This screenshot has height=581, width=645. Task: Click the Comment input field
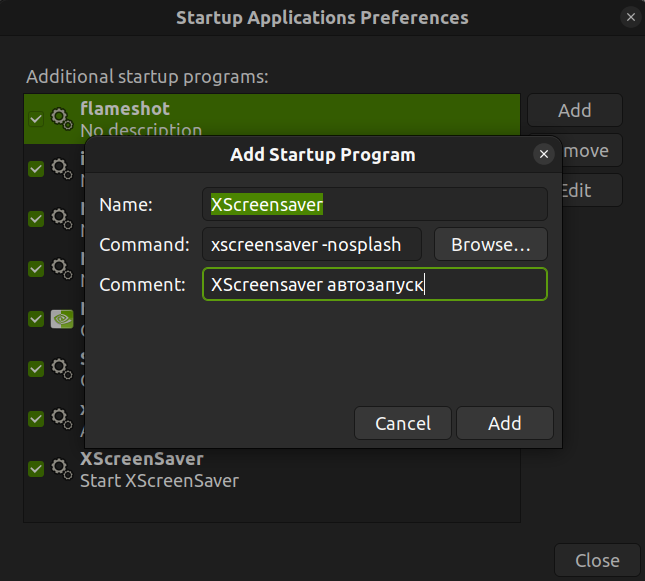tap(375, 284)
